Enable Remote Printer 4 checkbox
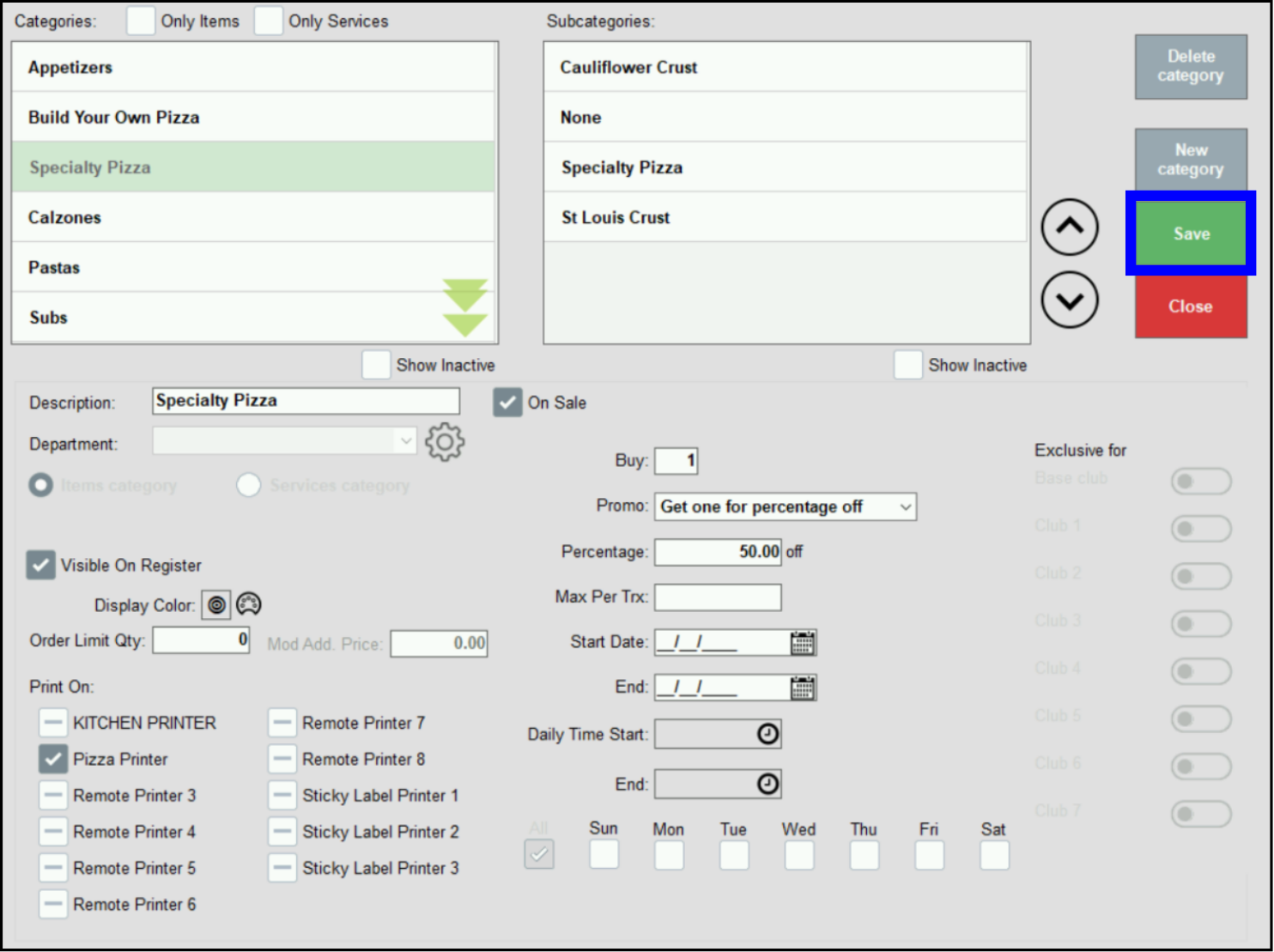 (53, 832)
